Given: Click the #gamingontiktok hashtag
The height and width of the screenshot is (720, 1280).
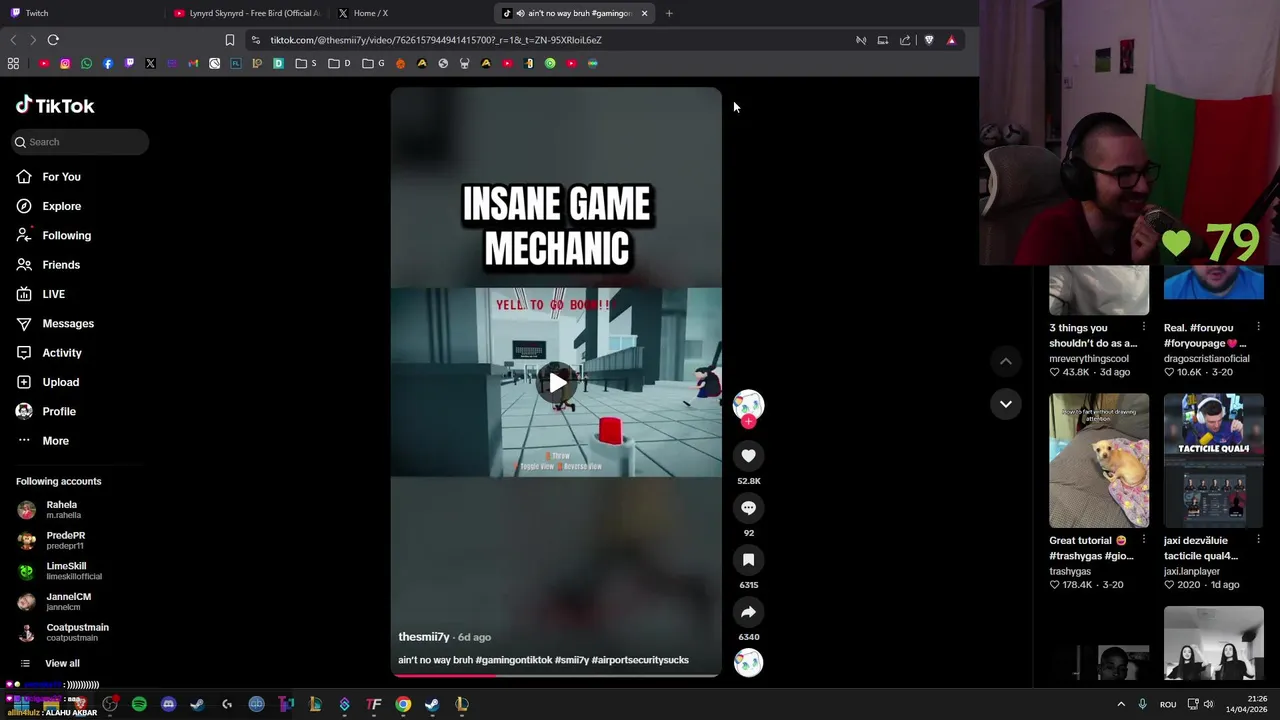Looking at the screenshot, I should pos(514,660).
